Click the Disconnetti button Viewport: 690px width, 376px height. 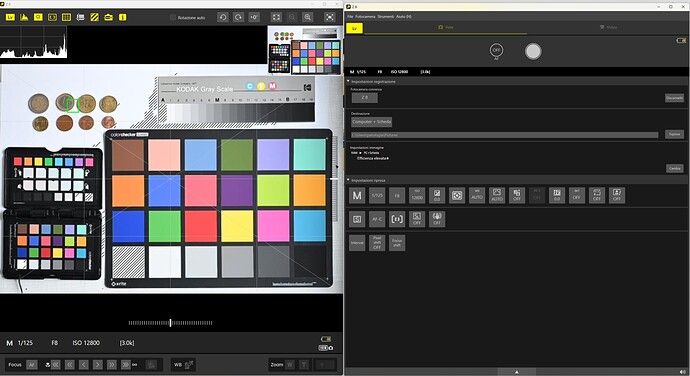click(674, 98)
